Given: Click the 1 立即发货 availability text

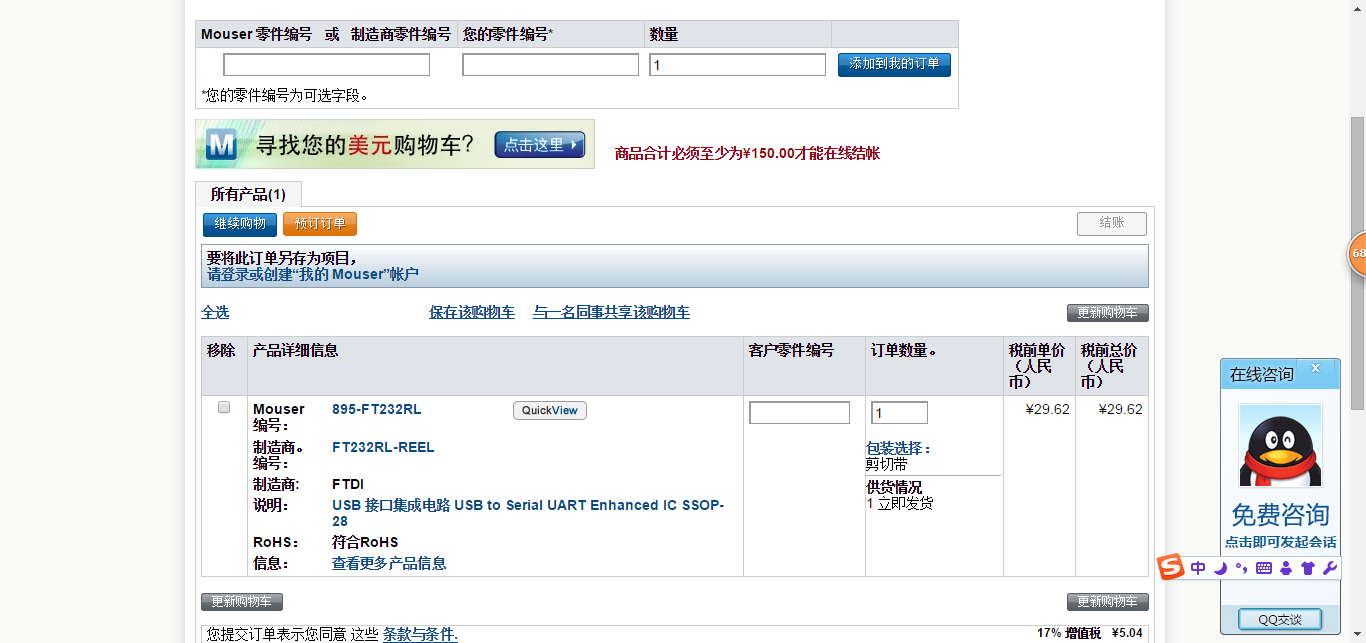Looking at the screenshot, I should coord(900,504).
